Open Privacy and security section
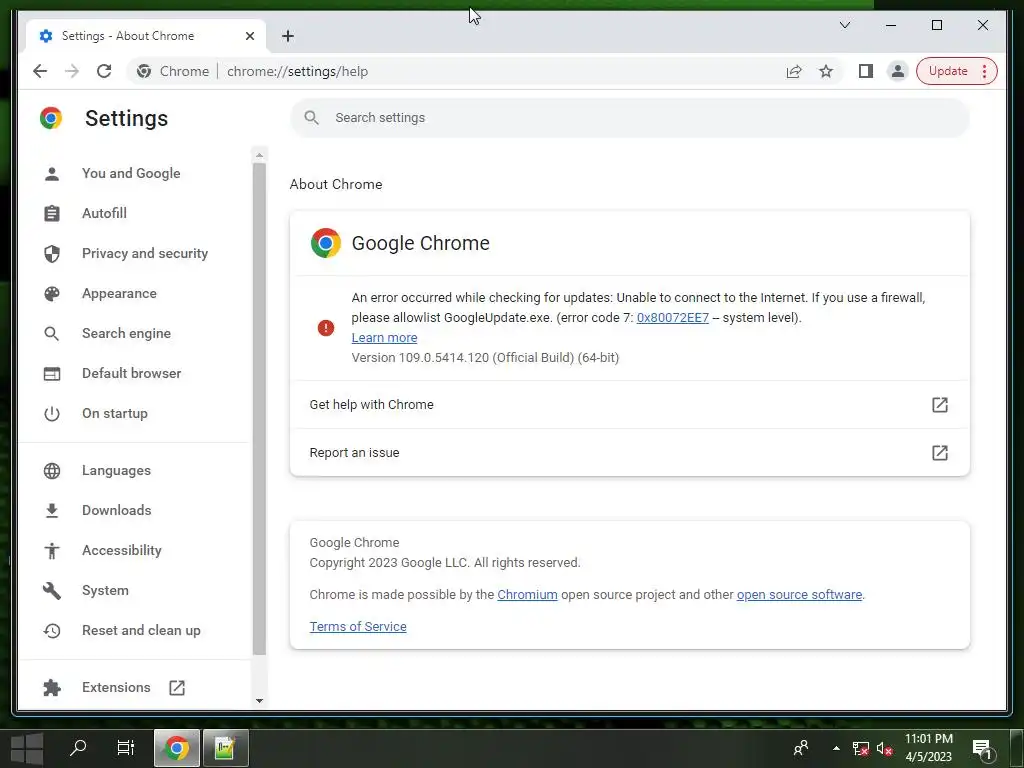This screenshot has width=1024, height=768. pyautogui.click(x=144, y=253)
